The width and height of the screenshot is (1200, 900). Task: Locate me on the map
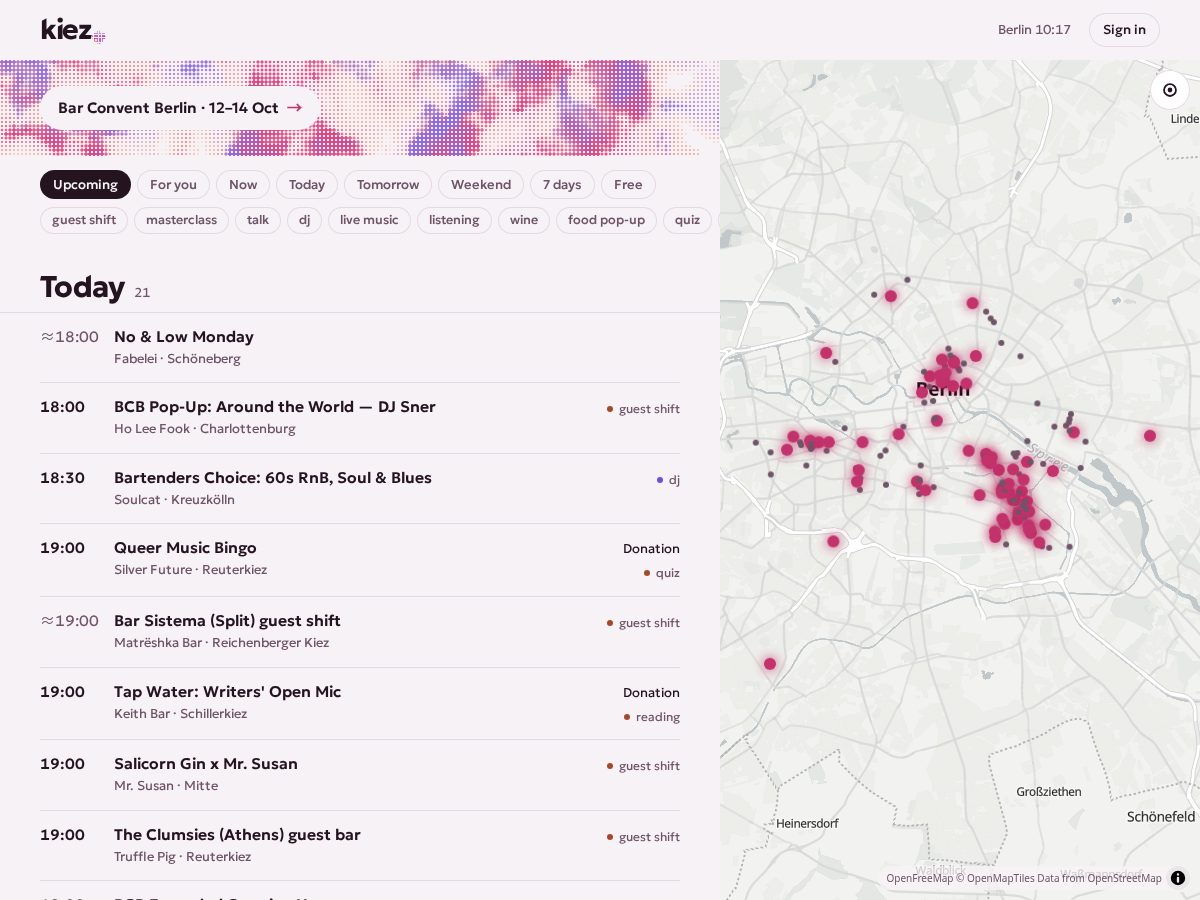click(1170, 90)
